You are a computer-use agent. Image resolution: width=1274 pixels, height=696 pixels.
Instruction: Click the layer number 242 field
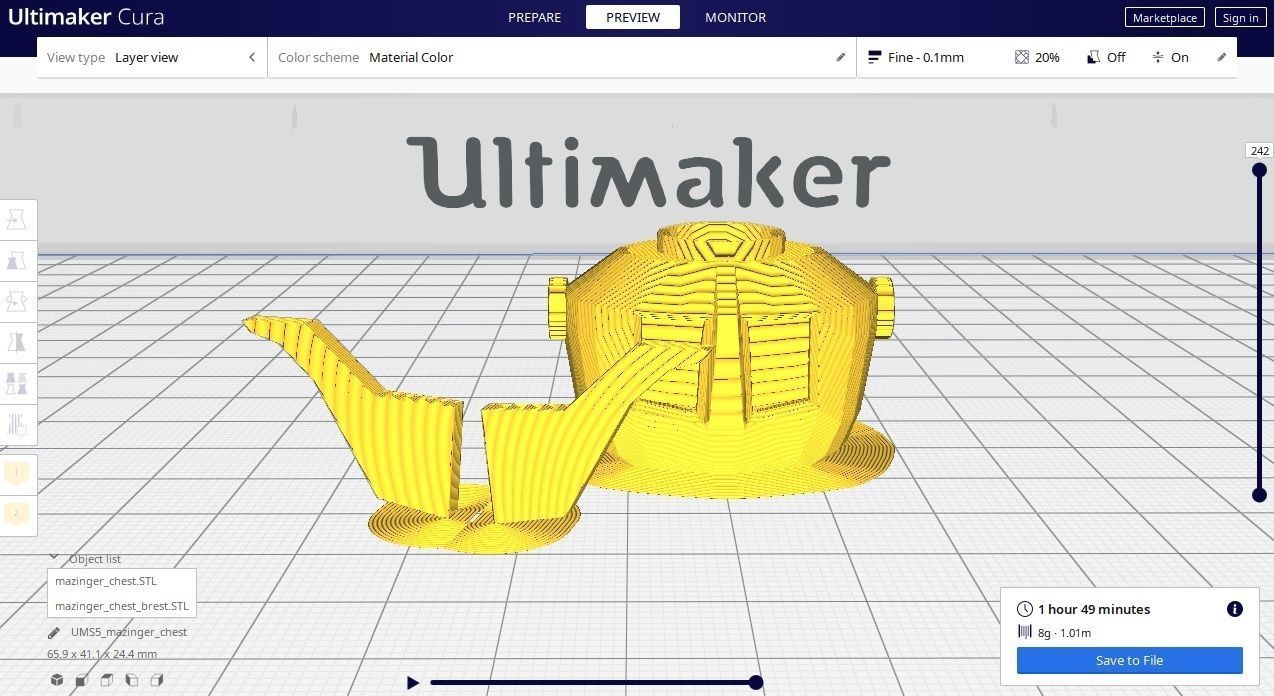click(1260, 151)
